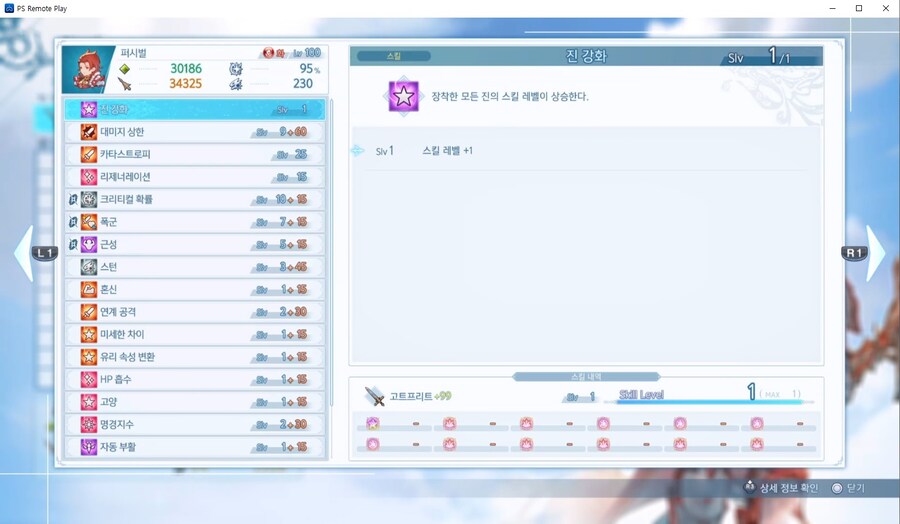Click the fire element icon next to Lv 100

coord(268,53)
